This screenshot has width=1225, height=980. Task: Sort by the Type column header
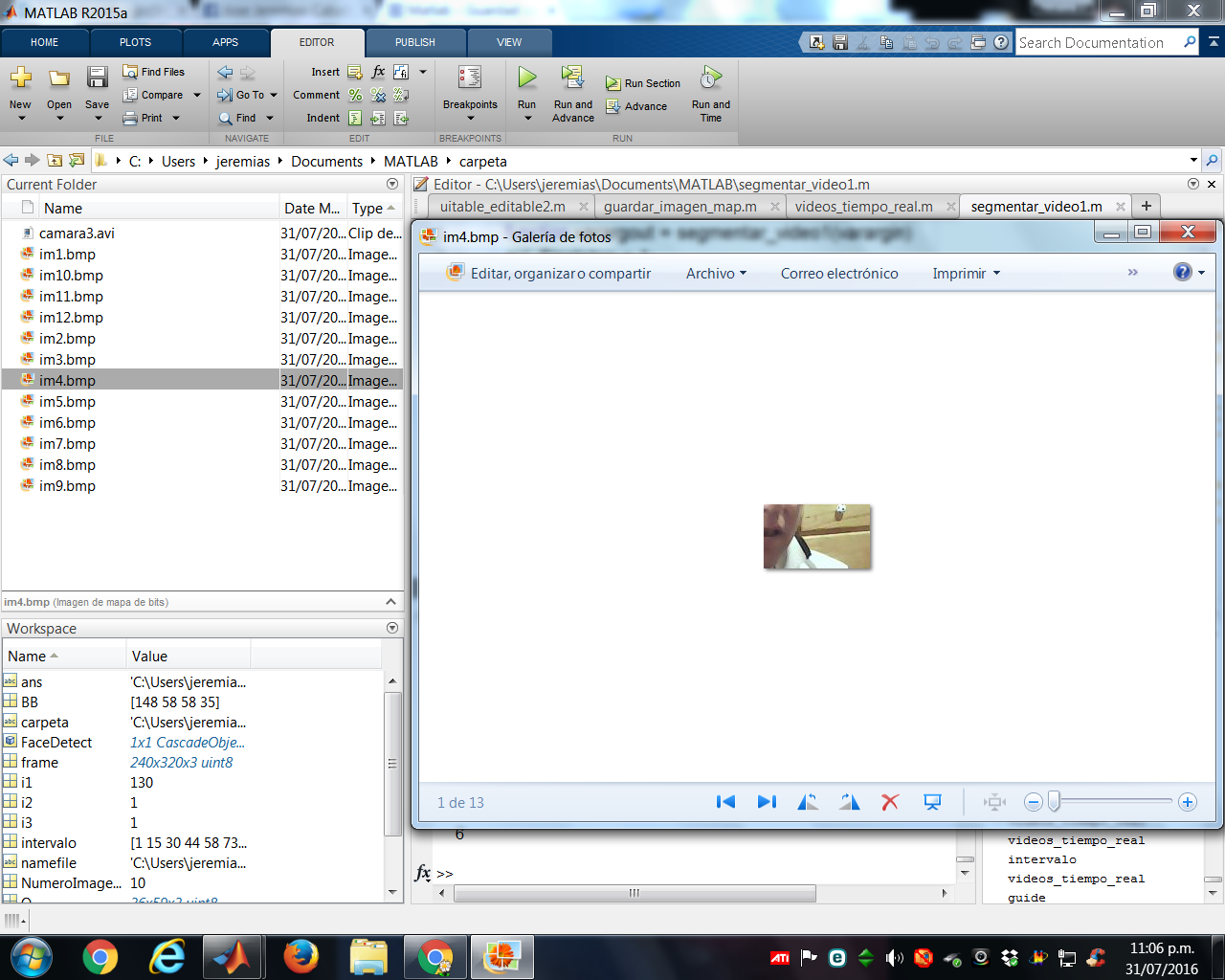coord(373,208)
